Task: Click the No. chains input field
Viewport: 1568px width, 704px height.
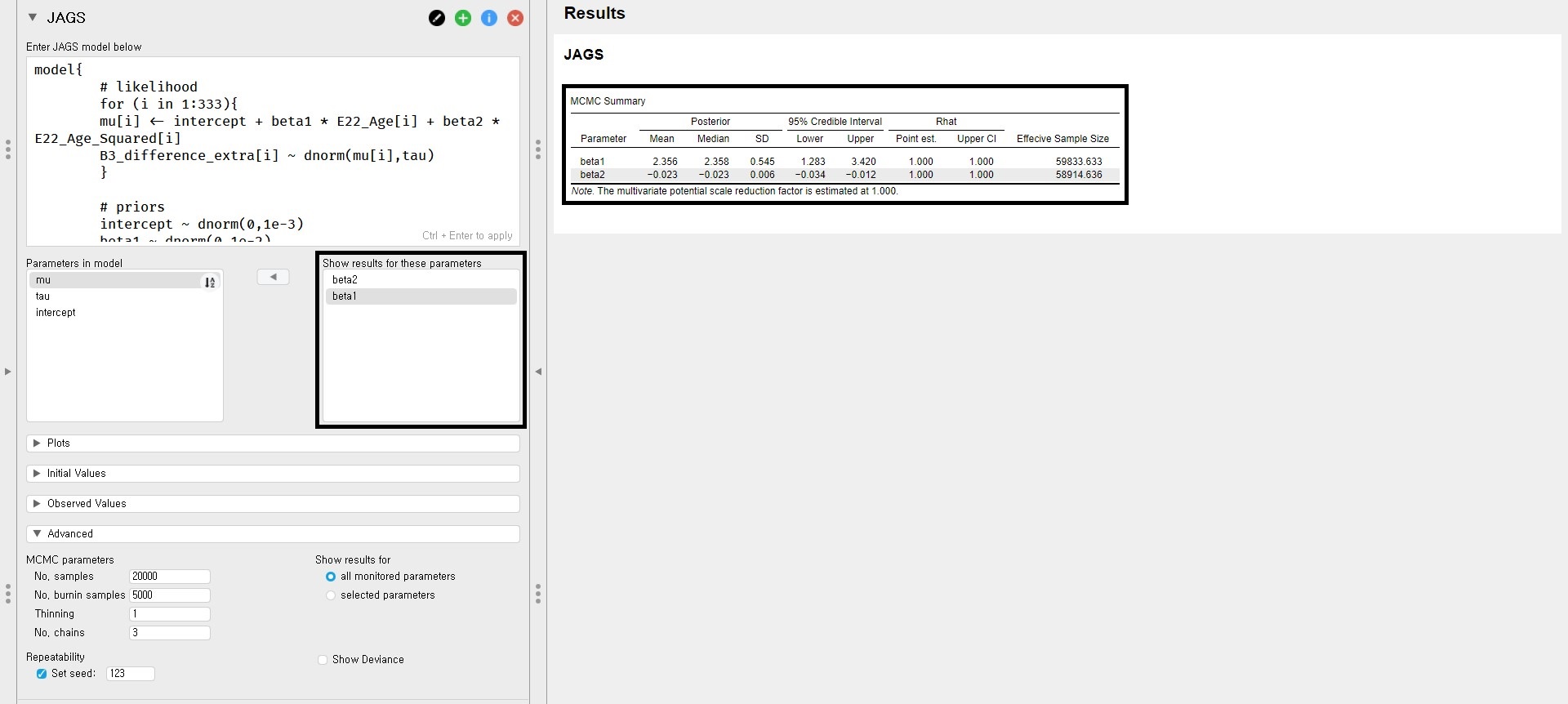Action: pyautogui.click(x=170, y=633)
